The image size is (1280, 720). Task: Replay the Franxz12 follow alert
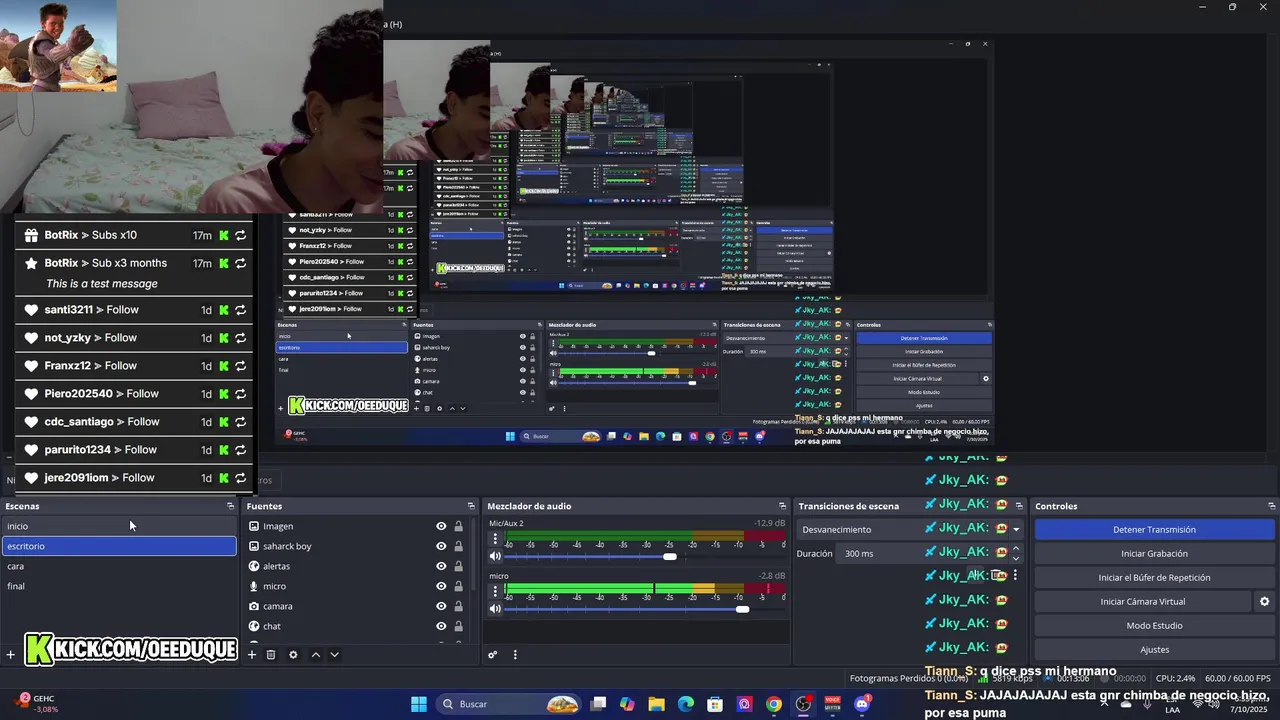(x=241, y=366)
